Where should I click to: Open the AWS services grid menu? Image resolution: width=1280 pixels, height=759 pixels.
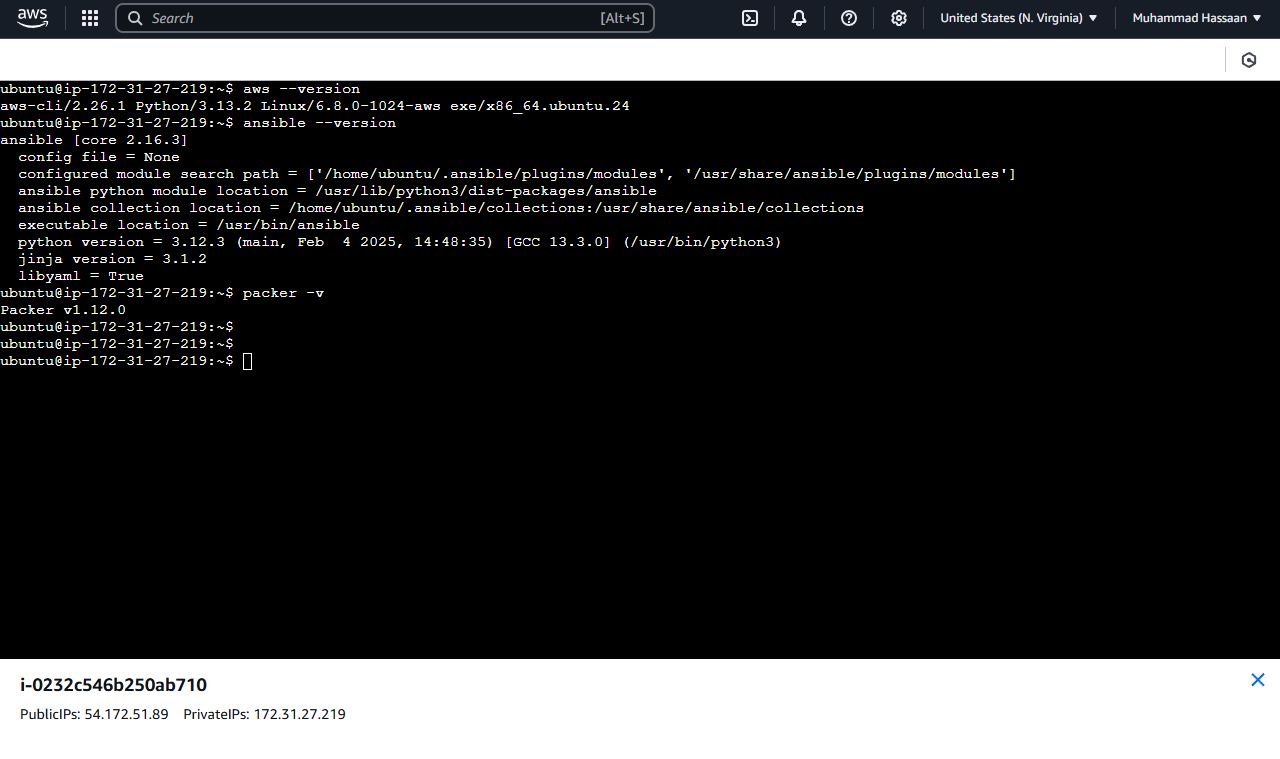pos(90,18)
